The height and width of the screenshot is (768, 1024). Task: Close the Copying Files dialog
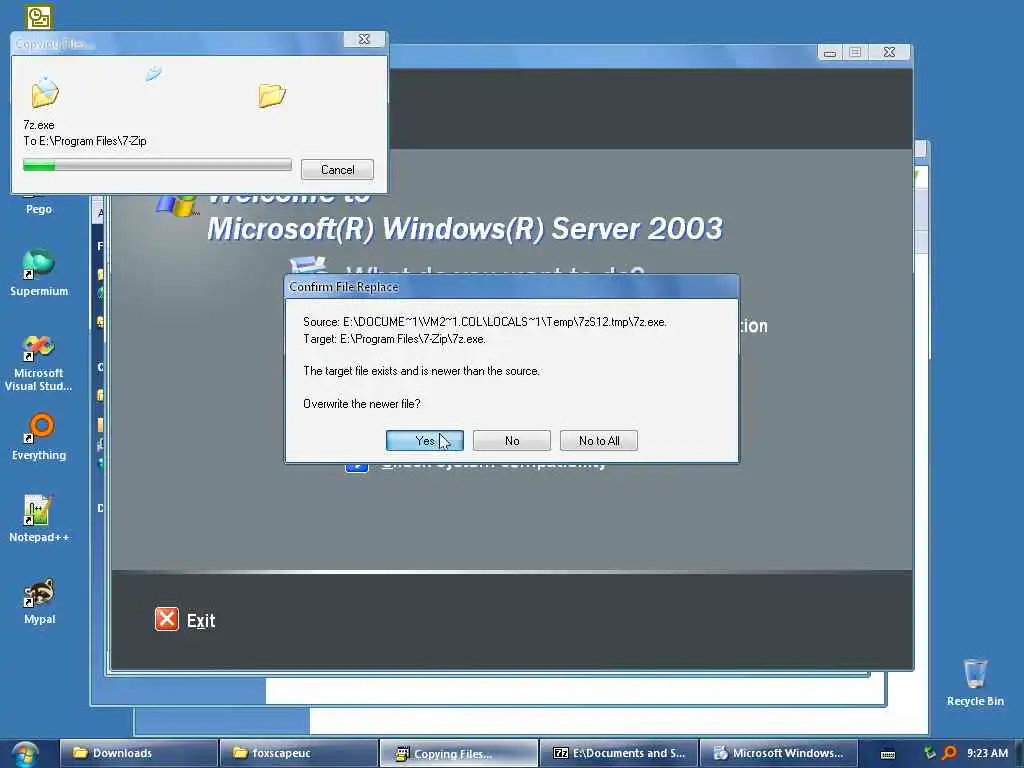click(x=364, y=40)
